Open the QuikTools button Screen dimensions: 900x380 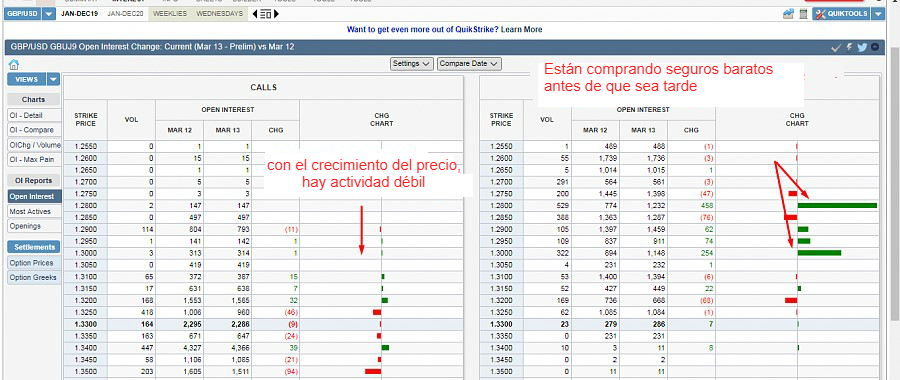841,14
